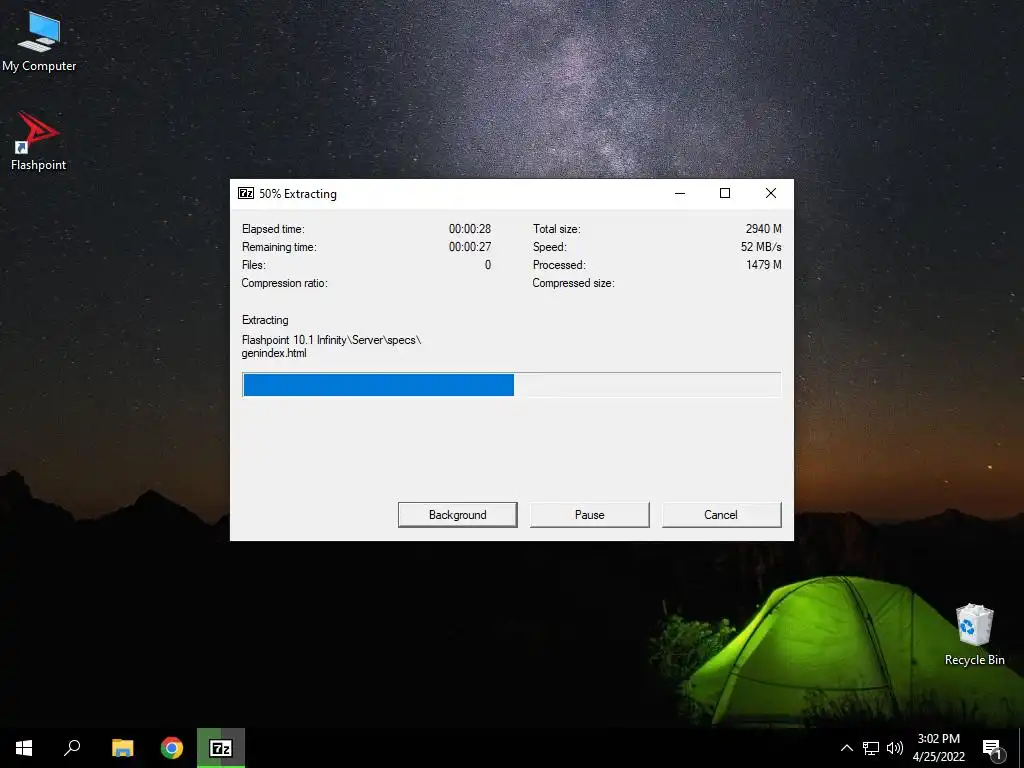Open File Explorer from taskbar
This screenshot has height=768, width=1024.
click(x=122, y=748)
